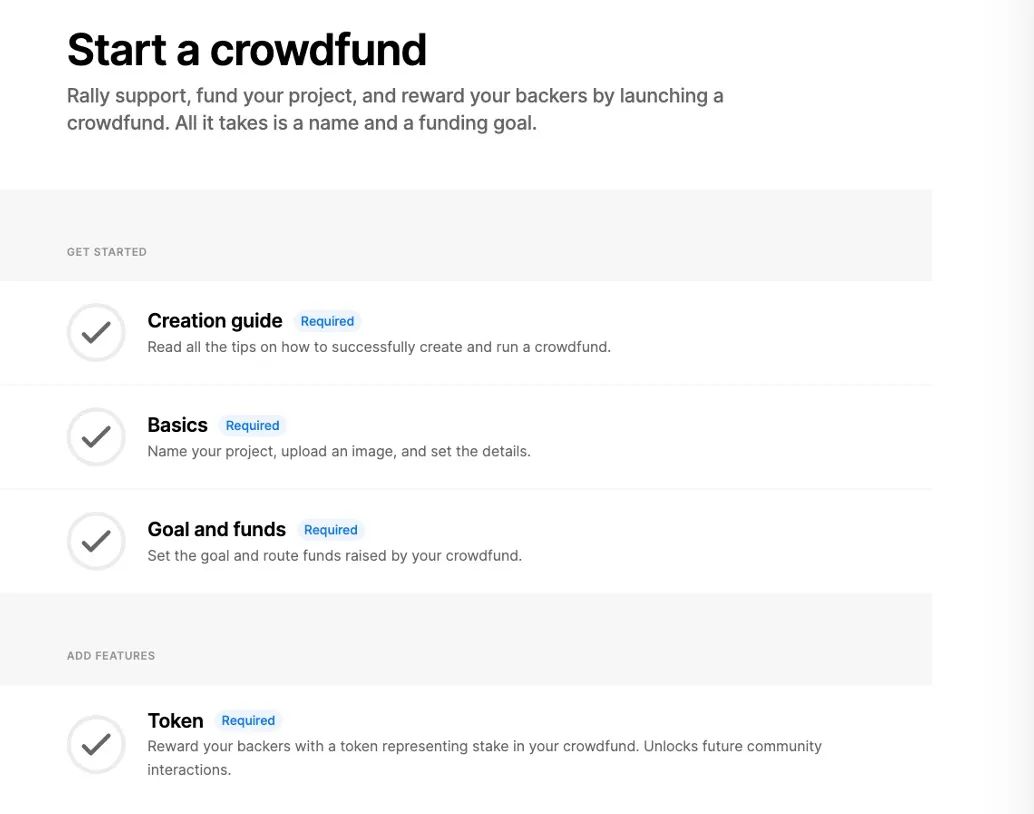Click the Required badge beside Creation guide
The image size is (1034, 814).
pos(327,322)
